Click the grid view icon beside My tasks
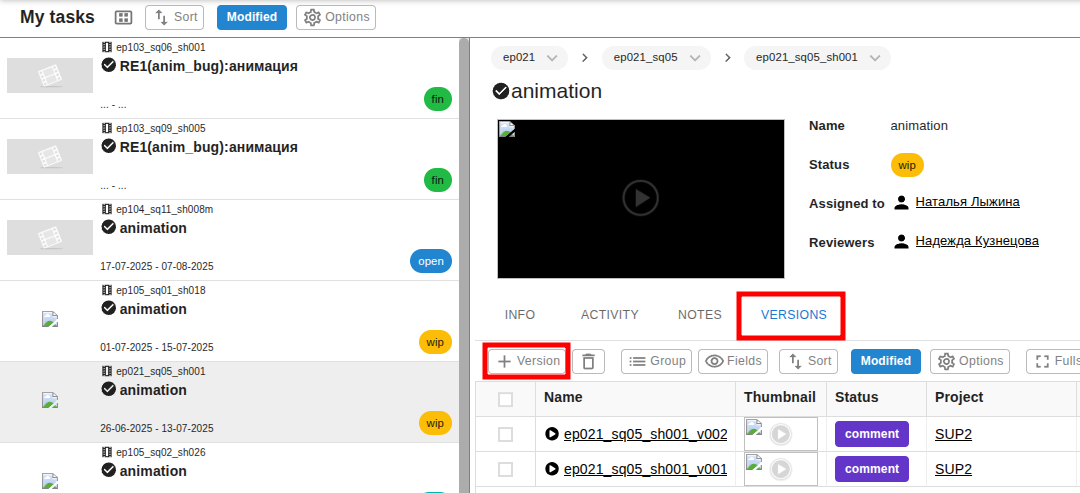The height and width of the screenshot is (493, 1080). point(123,18)
